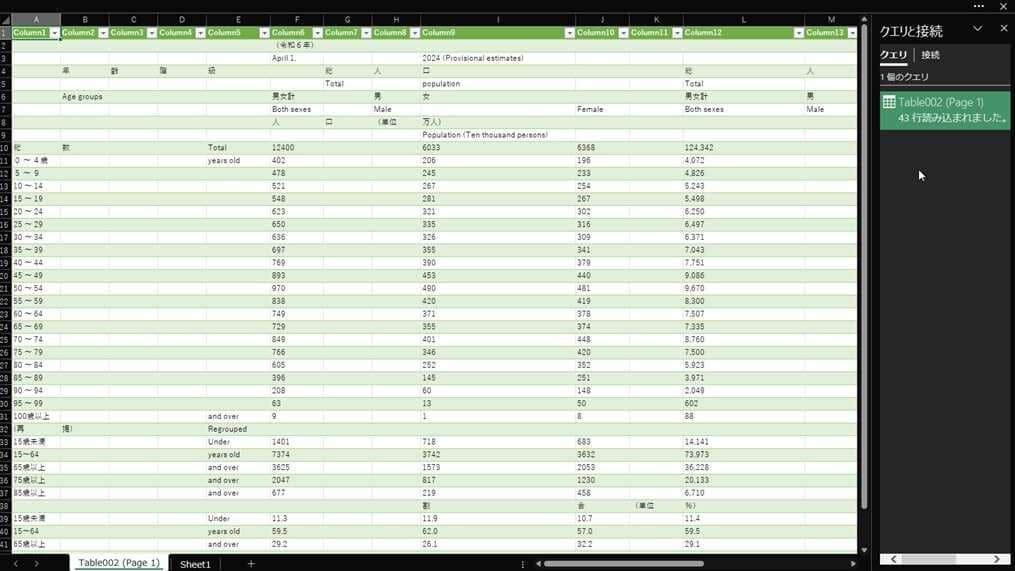Image resolution: width=1015 pixels, height=571 pixels.
Task: Select the クエリ tab in the pane
Action: [x=893, y=55]
